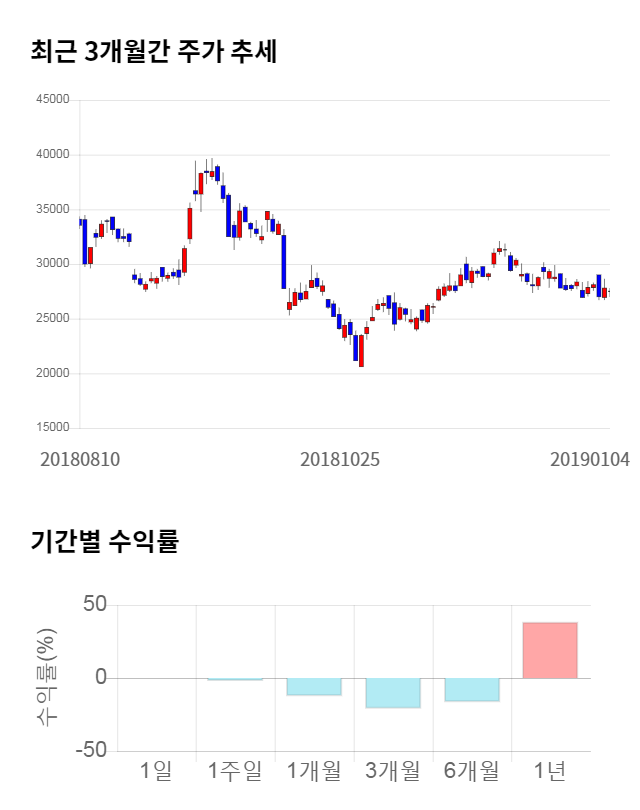Click the 30000 price axis label
Viewport: 640px width, 810px height.
click(52, 264)
